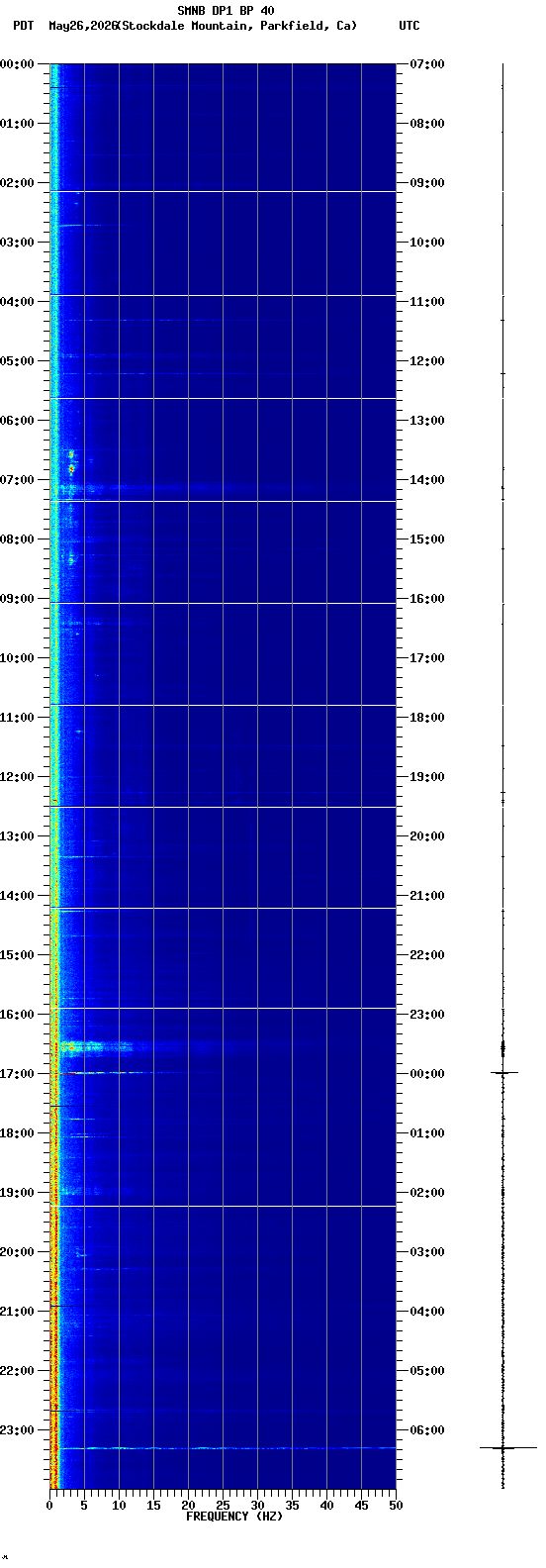The width and height of the screenshot is (546, 1568).
Task: Click the PDT axis label 23:00
Action: (17, 1430)
